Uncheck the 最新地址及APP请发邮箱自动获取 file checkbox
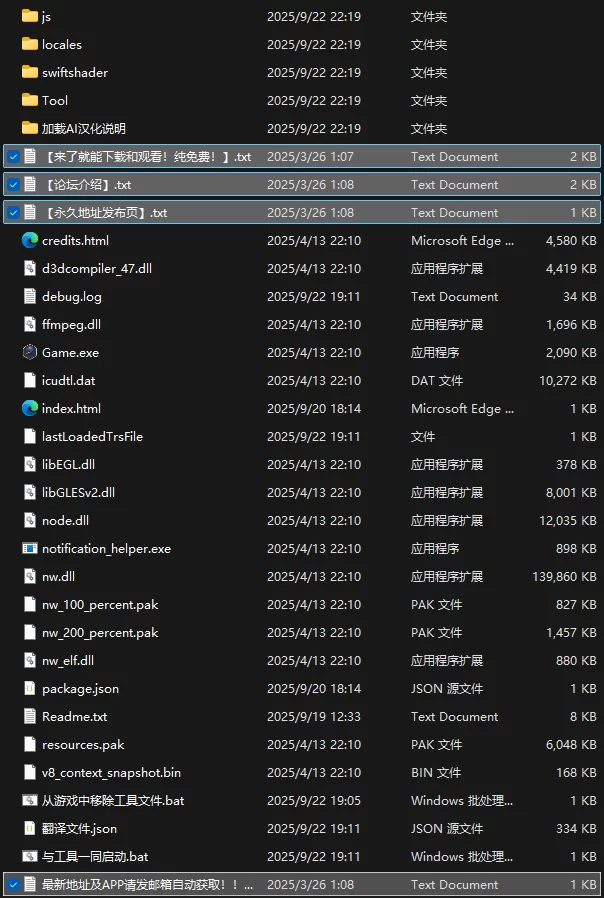 click(x=13, y=885)
